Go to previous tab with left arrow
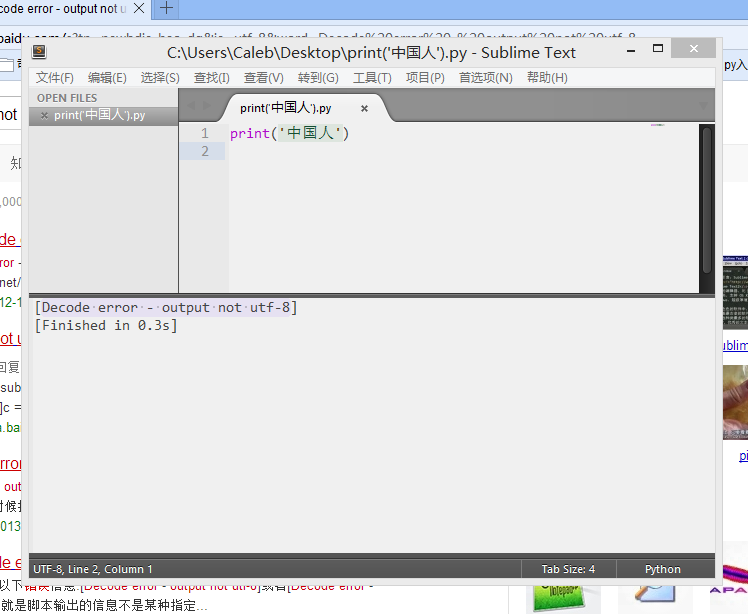This screenshot has height=614, width=748. click(191, 105)
